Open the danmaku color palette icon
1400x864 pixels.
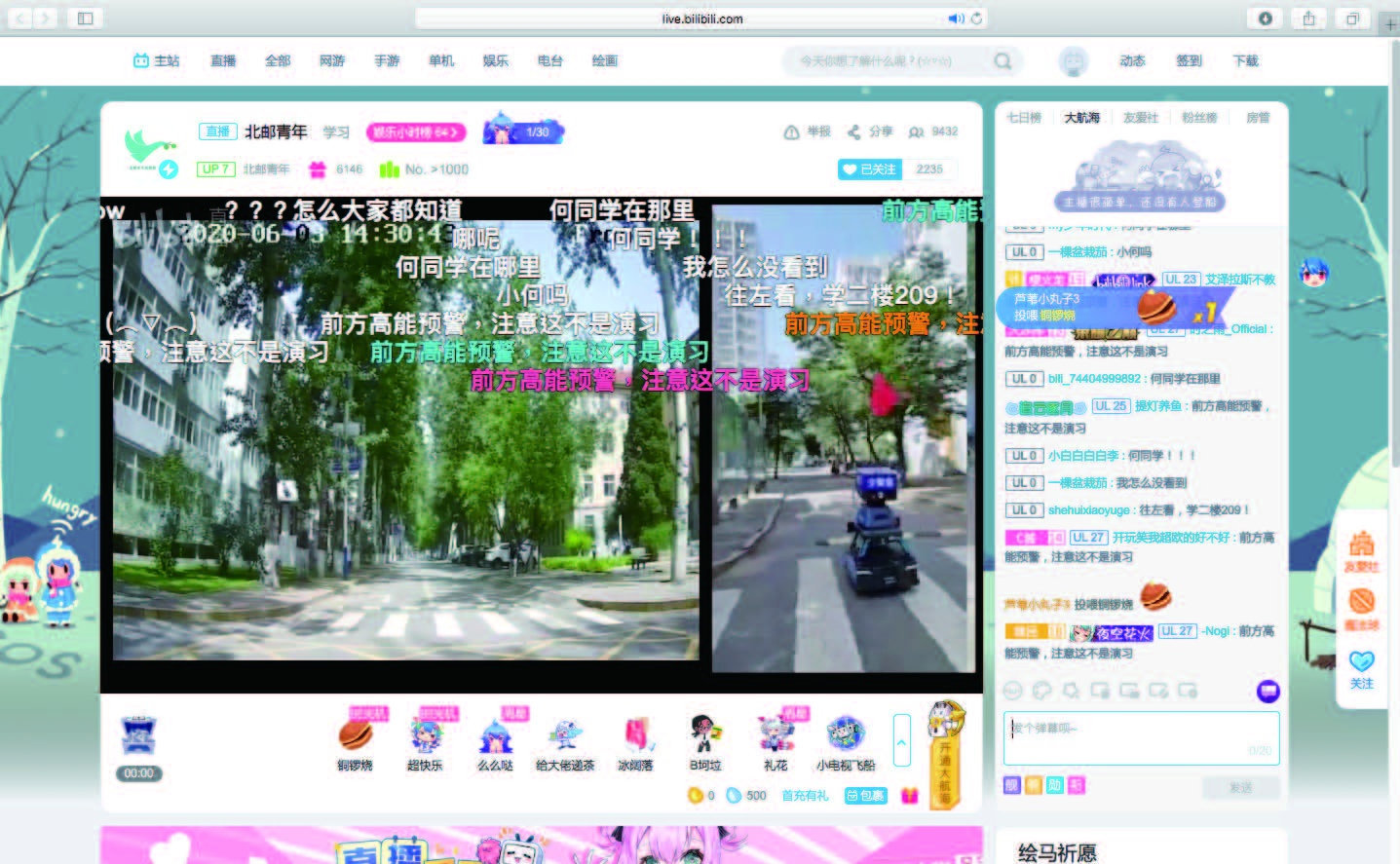click(x=1041, y=691)
